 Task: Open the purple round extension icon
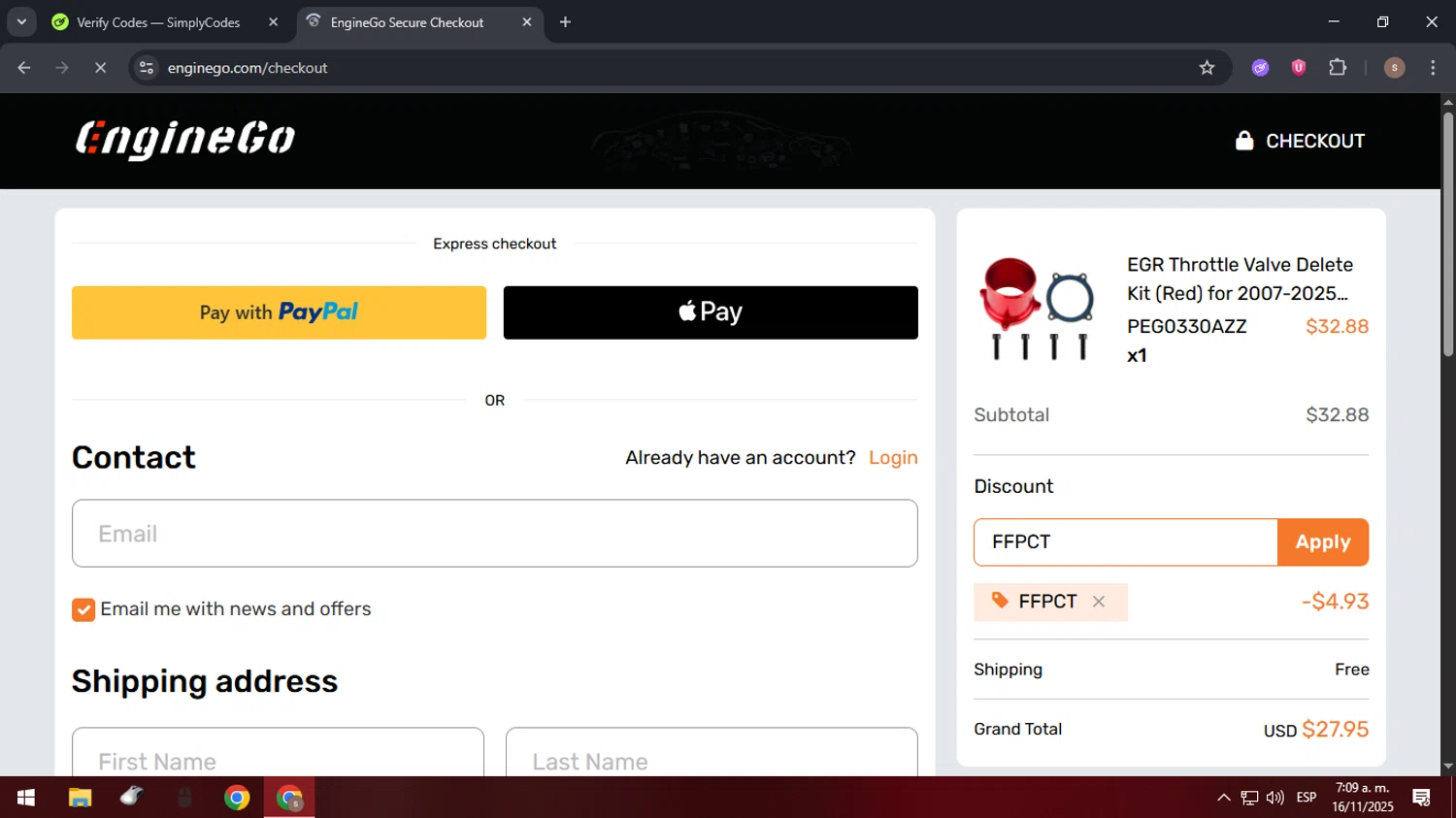point(1260,68)
